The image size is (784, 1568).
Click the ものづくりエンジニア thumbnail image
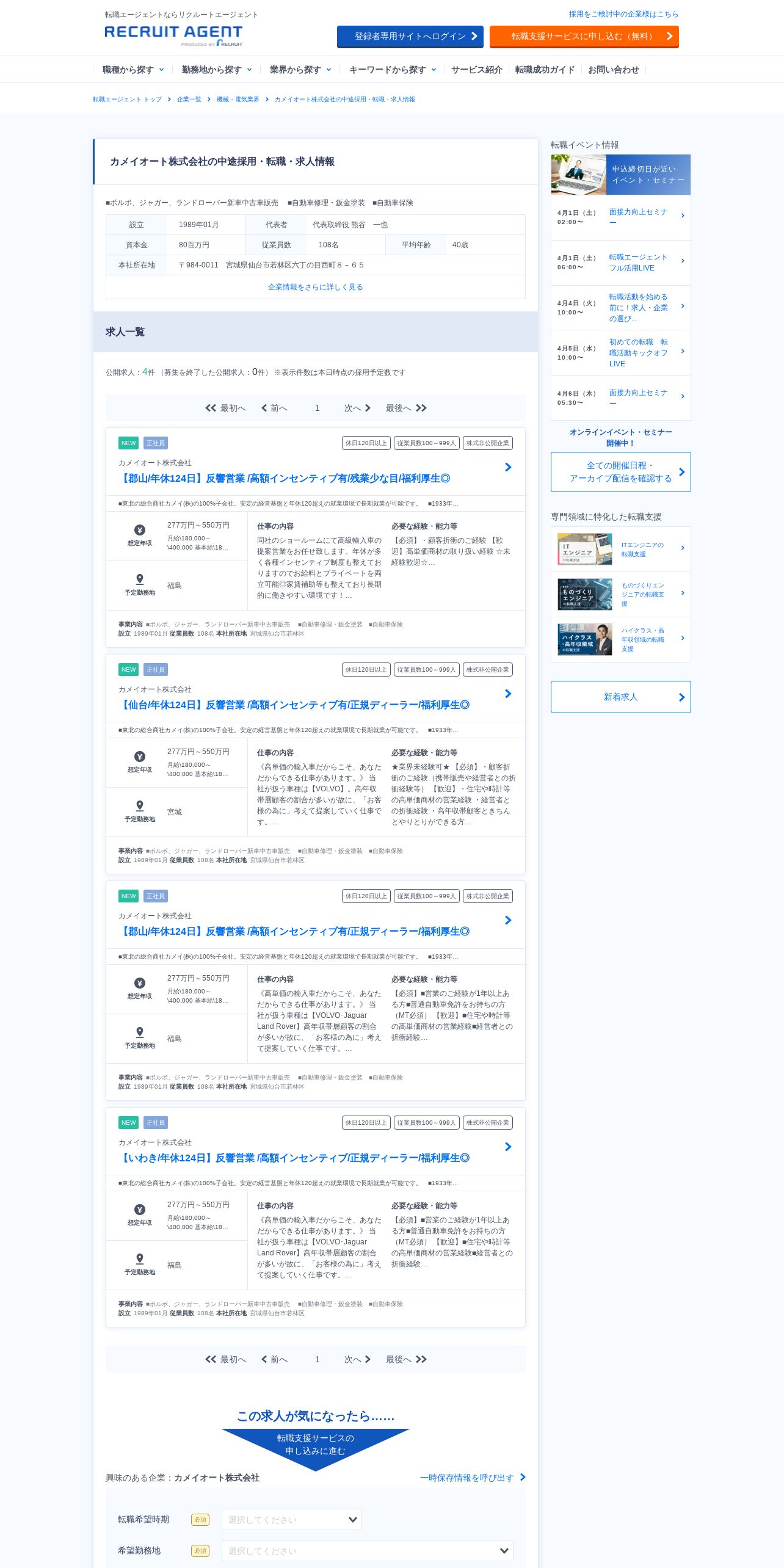coord(585,594)
